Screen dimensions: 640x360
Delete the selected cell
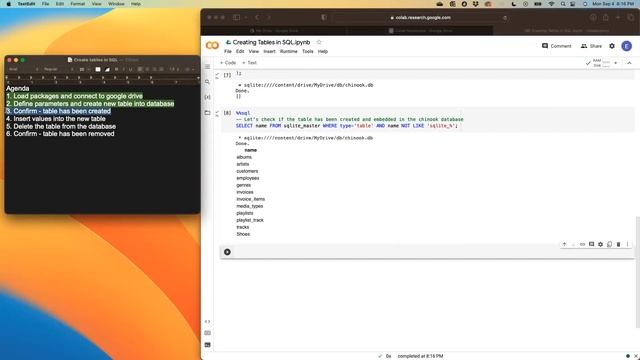[x=618, y=244]
